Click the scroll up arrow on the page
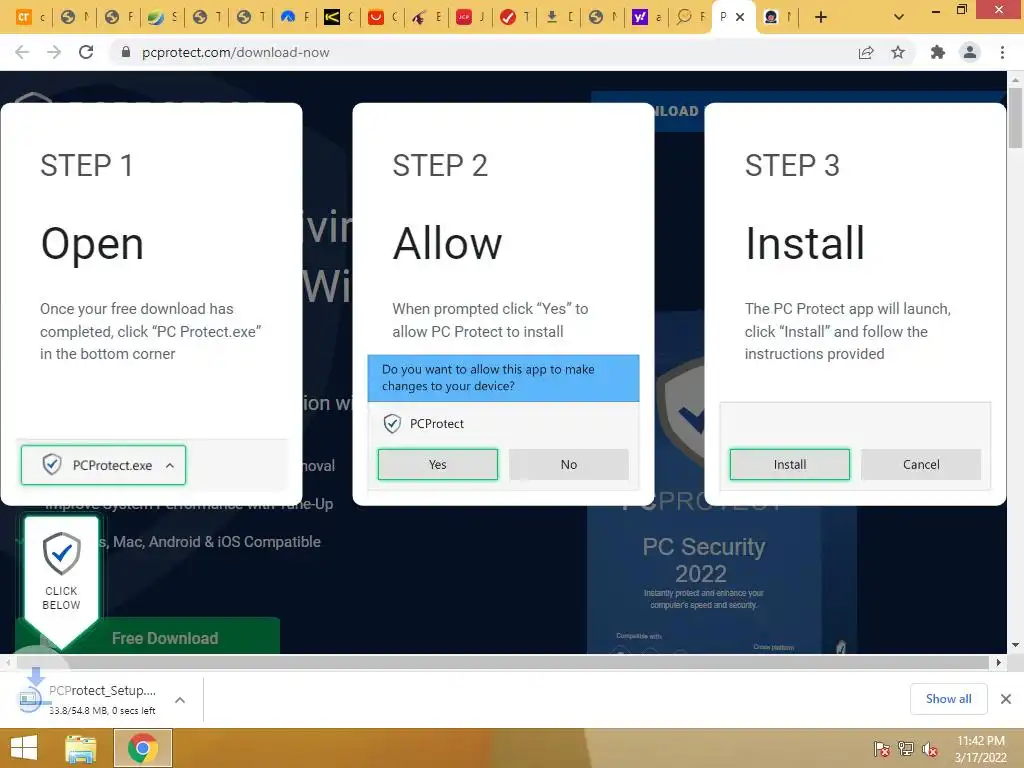The height and width of the screenshot is (768, 1024). pos(1015,79)
